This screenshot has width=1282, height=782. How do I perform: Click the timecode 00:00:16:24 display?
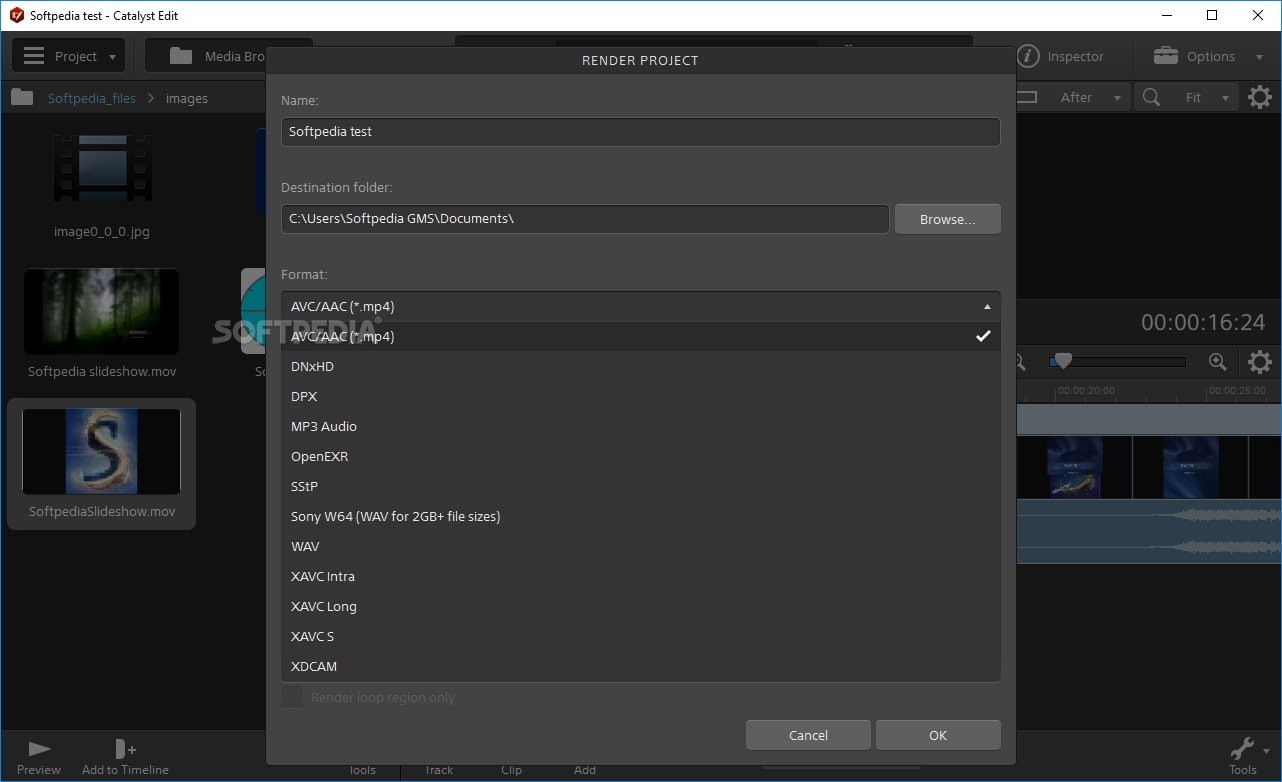[x=1203, y=322]
